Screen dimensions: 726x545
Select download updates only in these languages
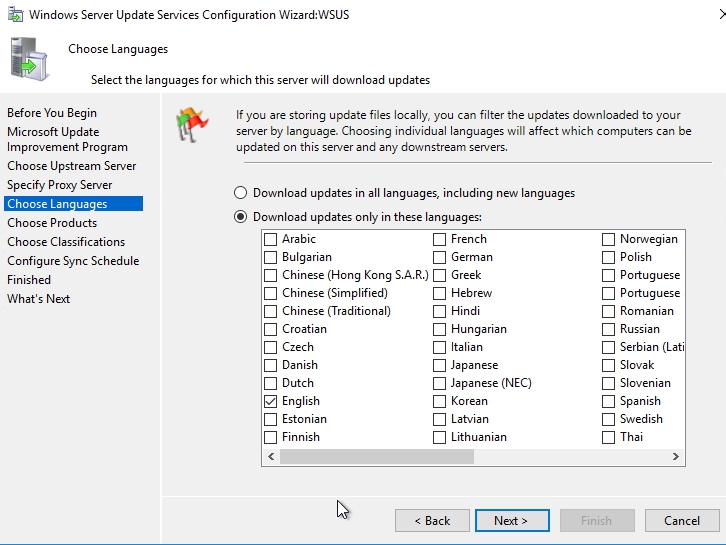click(x=240, y=217)
